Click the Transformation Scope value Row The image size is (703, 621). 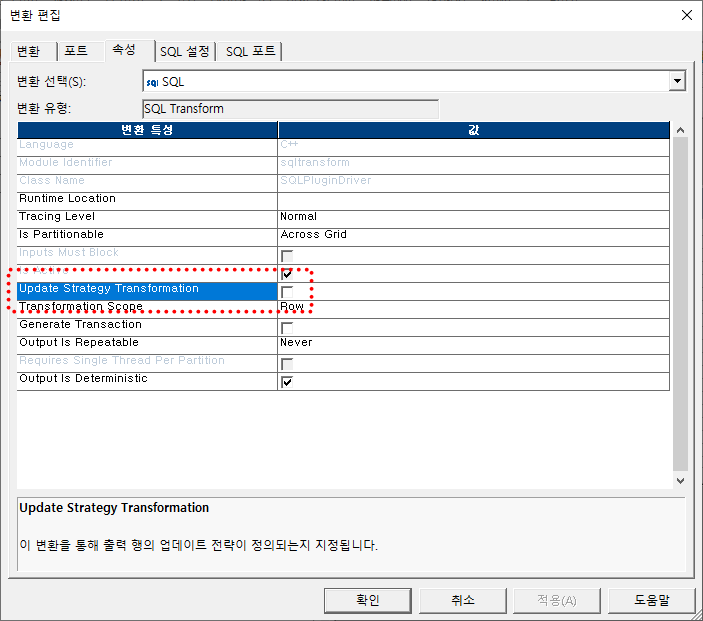pos(292,307)
